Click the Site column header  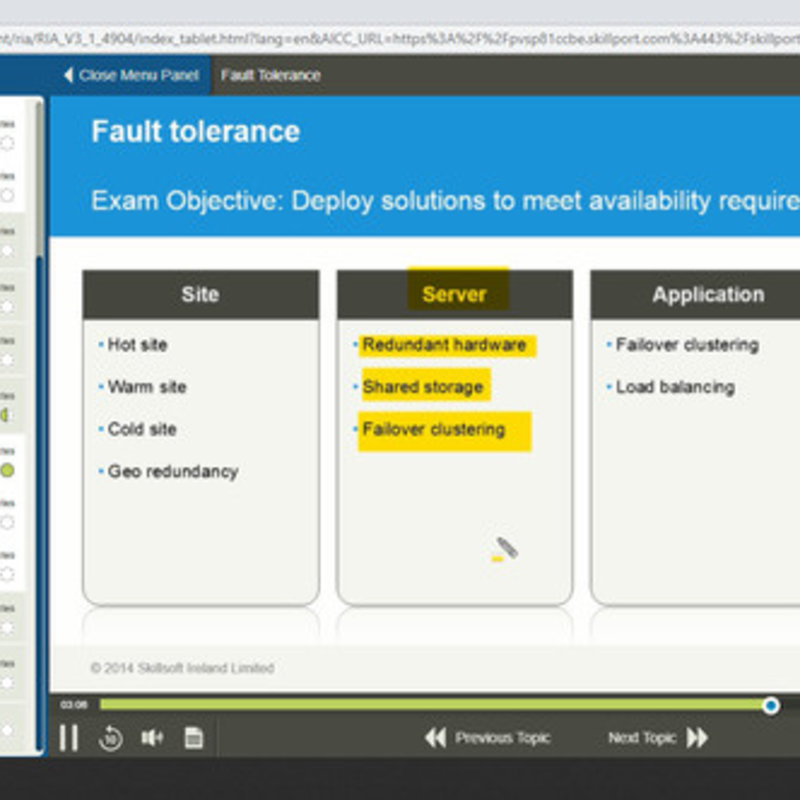(x=201, y=294)
